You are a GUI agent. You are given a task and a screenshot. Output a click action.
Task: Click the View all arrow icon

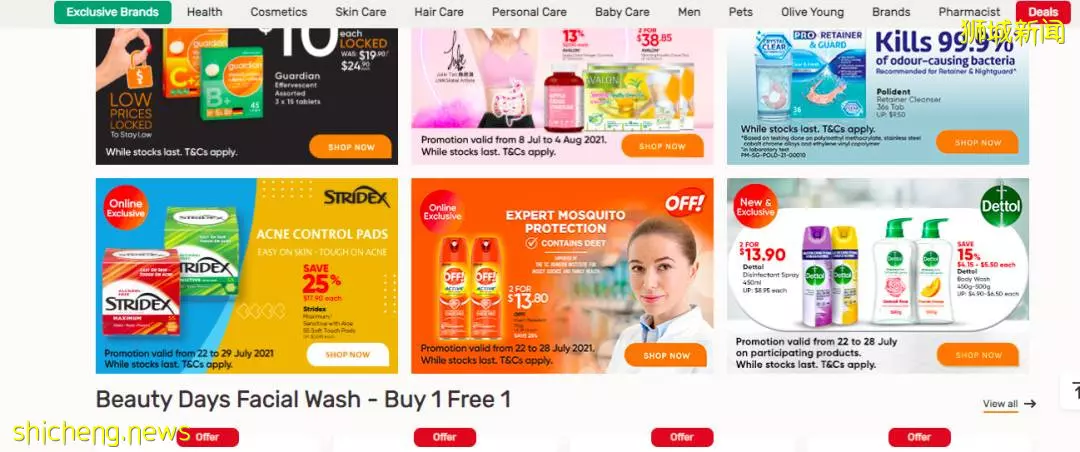point(1030,404)
